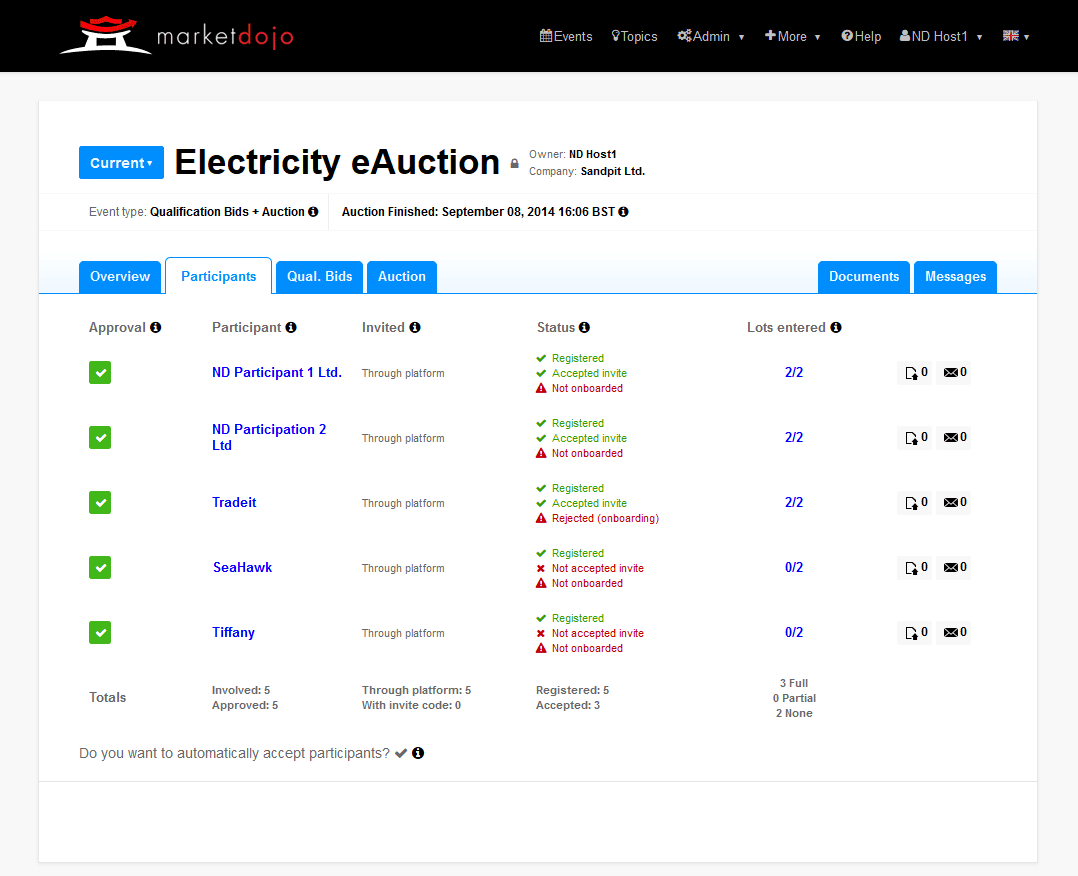
Task: Expand the Admin menu
Action: (x=711, y=36)
